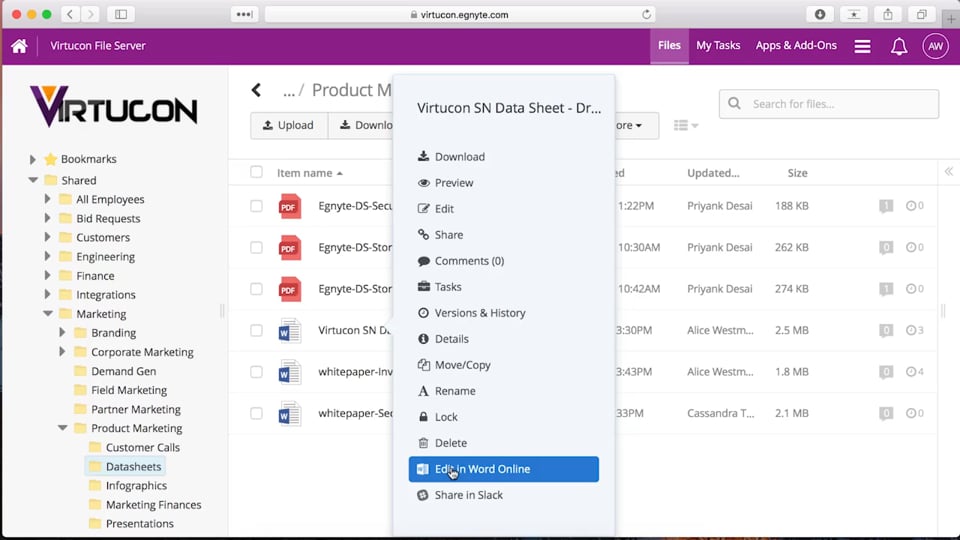Click Word icon of whitepaper-Sec file
Viewport: 960px width, 540px height.
289,413
